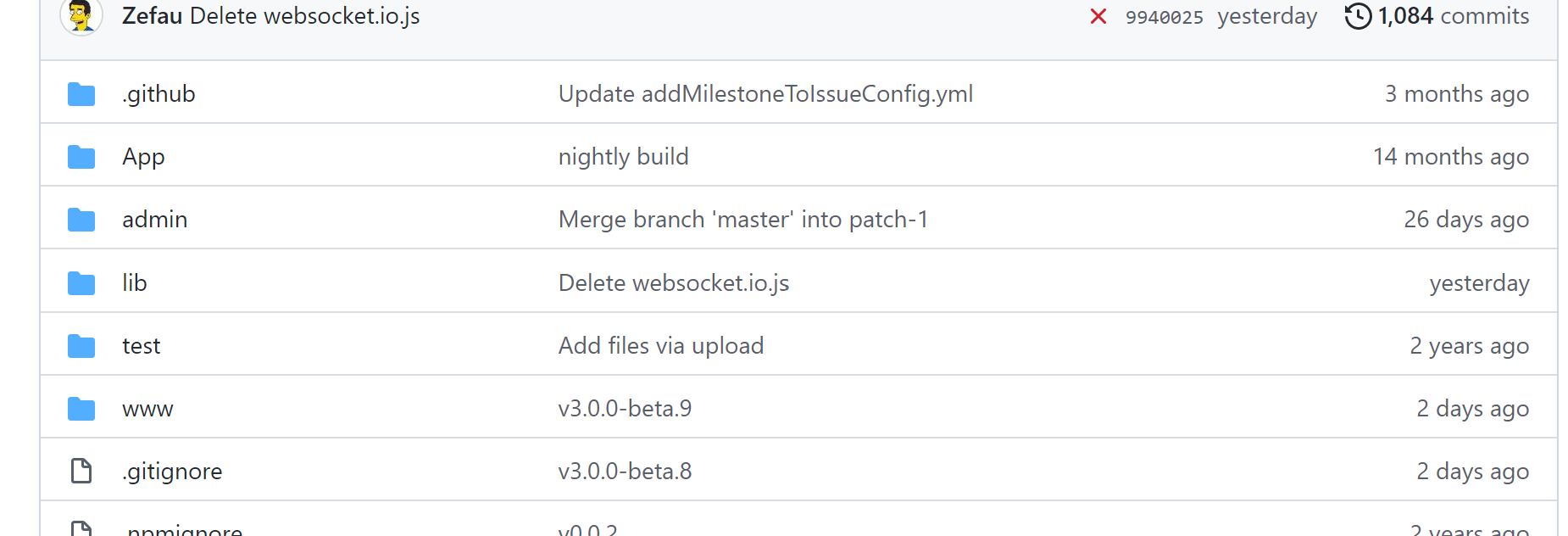Click the lib folder icon
Screen dimensions: 1568x536
(x=81, y=282)
